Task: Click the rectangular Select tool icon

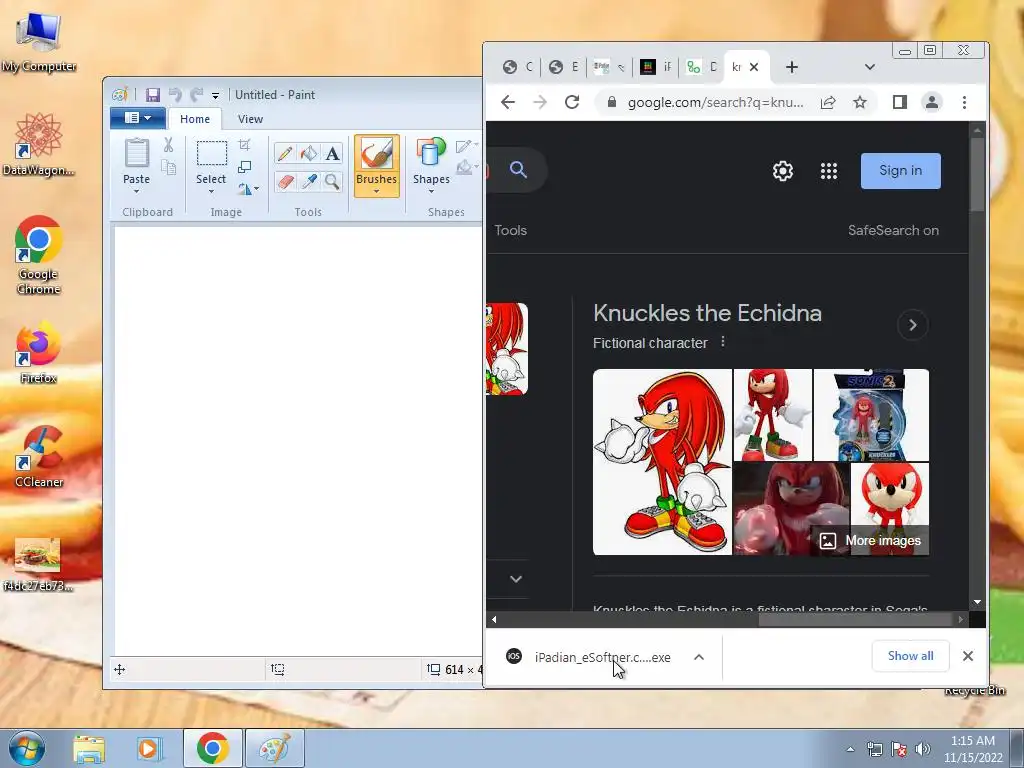Action: coord(212,154)
